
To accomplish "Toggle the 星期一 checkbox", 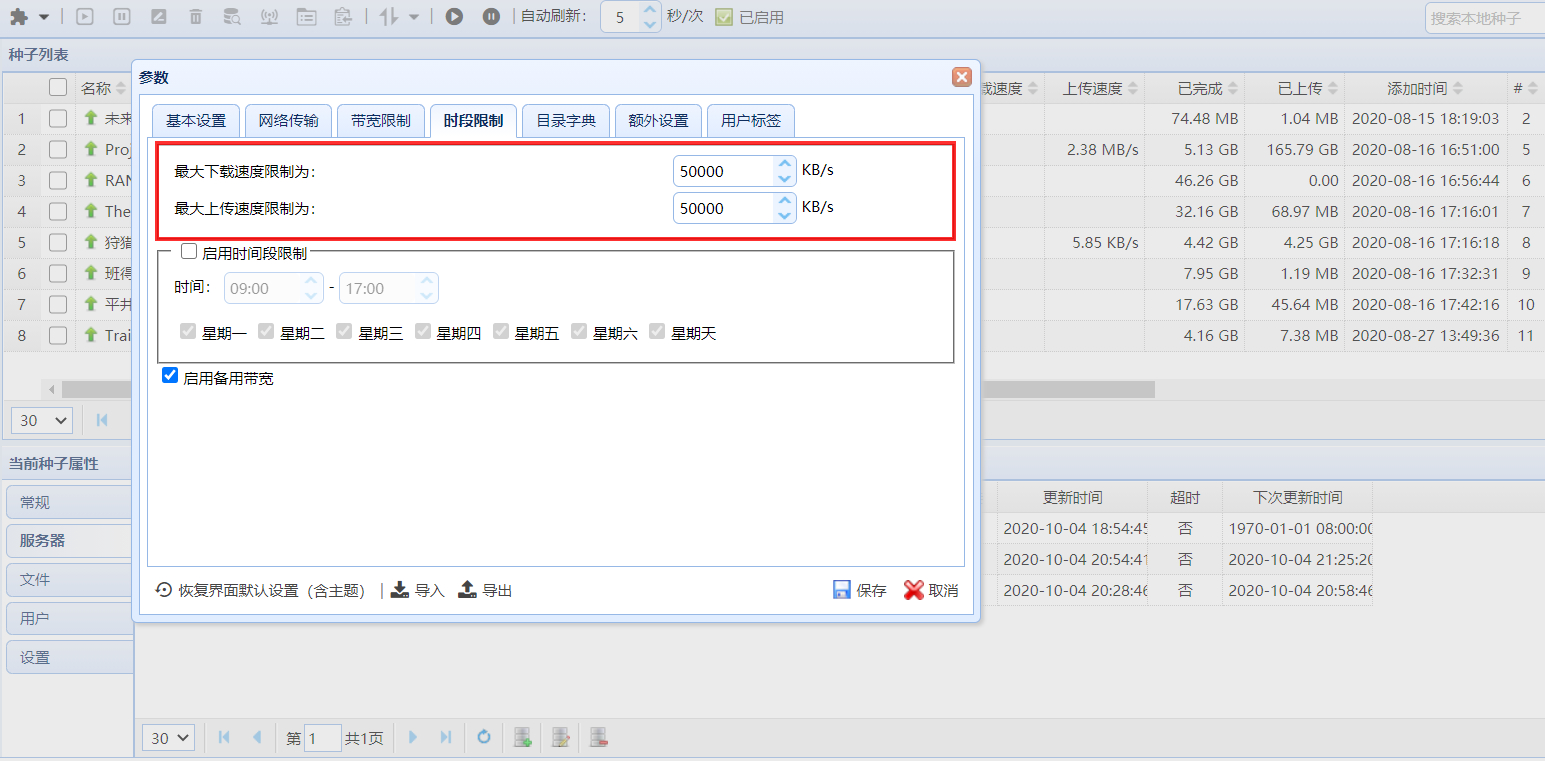I will (188, 331).
